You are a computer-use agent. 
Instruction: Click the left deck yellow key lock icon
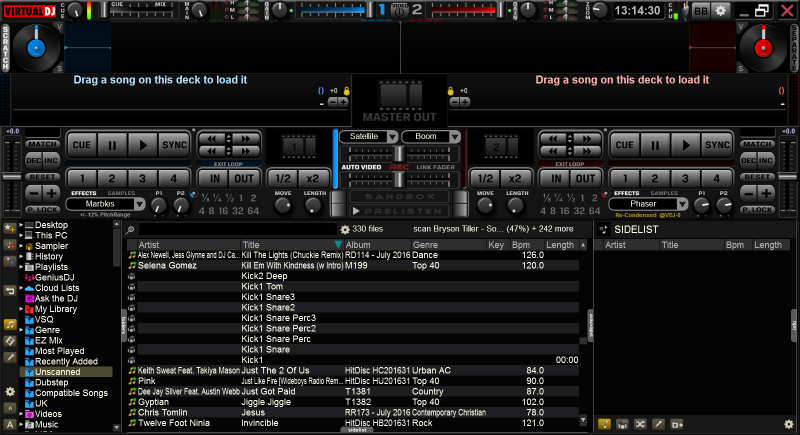coord(346,91)
